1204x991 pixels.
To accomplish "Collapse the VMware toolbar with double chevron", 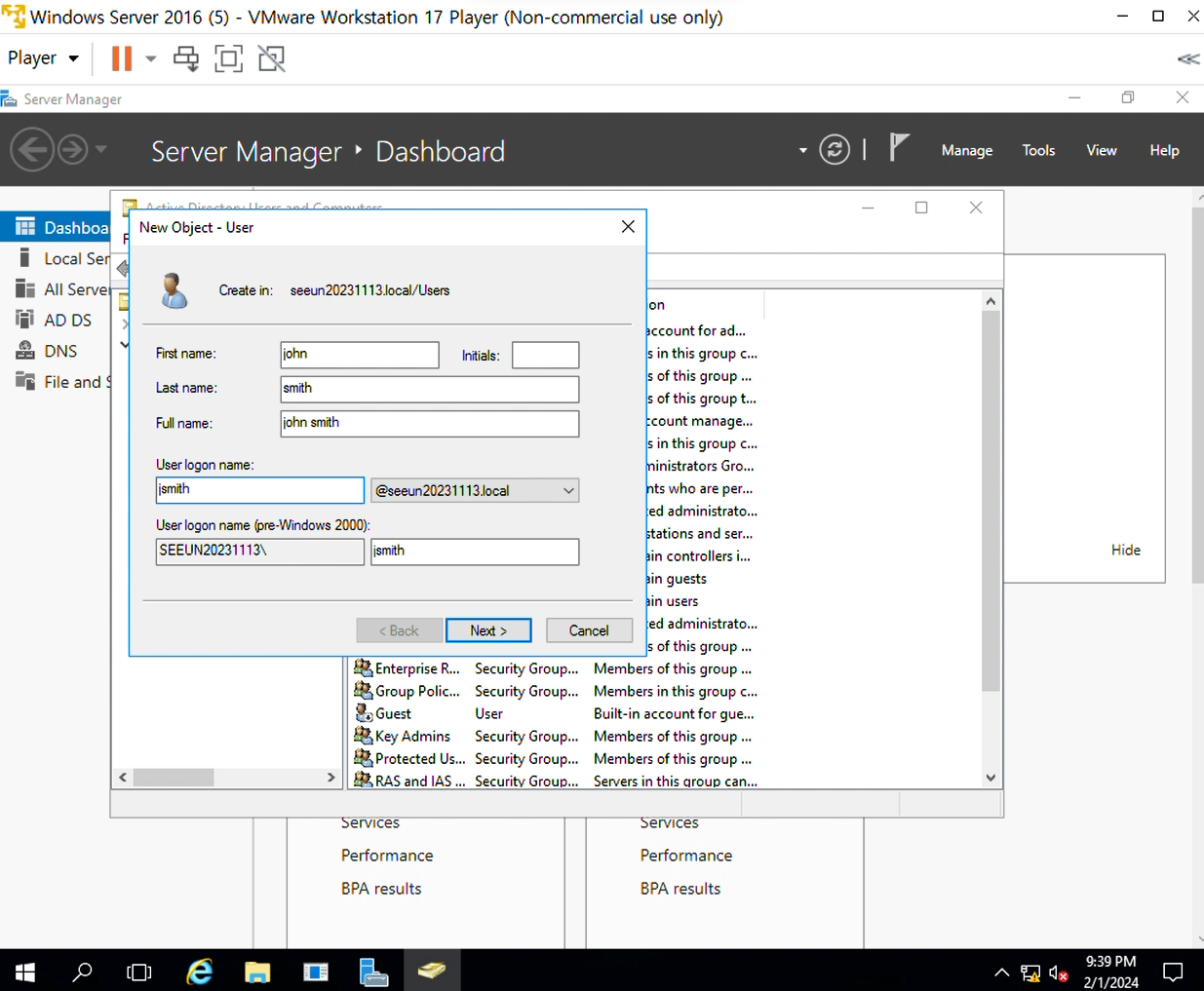I will pos(1187,58).
